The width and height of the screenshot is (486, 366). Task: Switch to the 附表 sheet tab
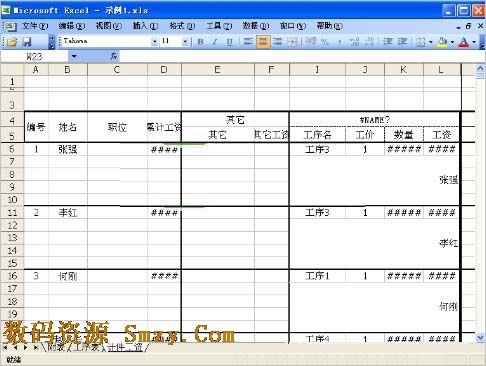point(57,348)
